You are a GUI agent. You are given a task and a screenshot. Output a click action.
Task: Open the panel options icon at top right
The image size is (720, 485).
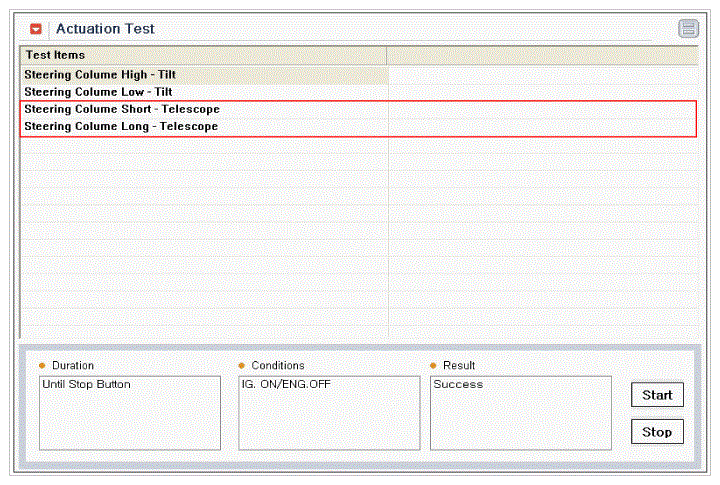[688, 29]
